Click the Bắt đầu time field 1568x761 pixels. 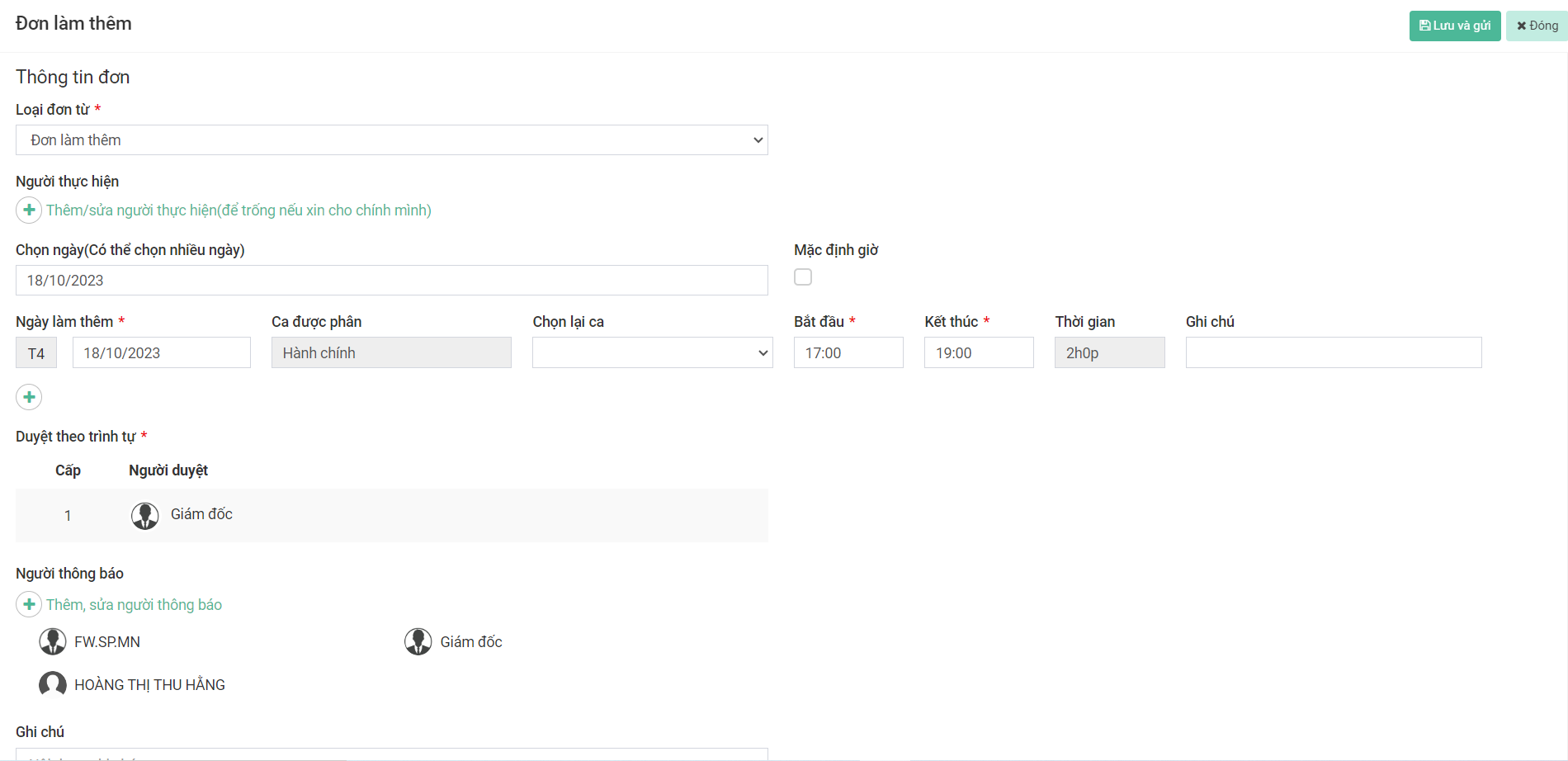pyautogui.click(x=848, y=353)
